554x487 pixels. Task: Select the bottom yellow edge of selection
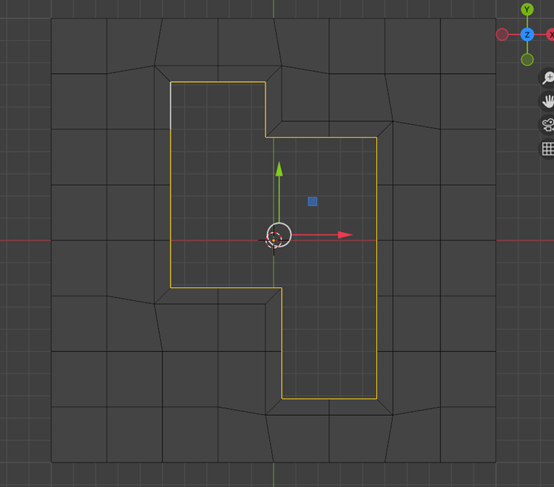(x=329, y=399)
